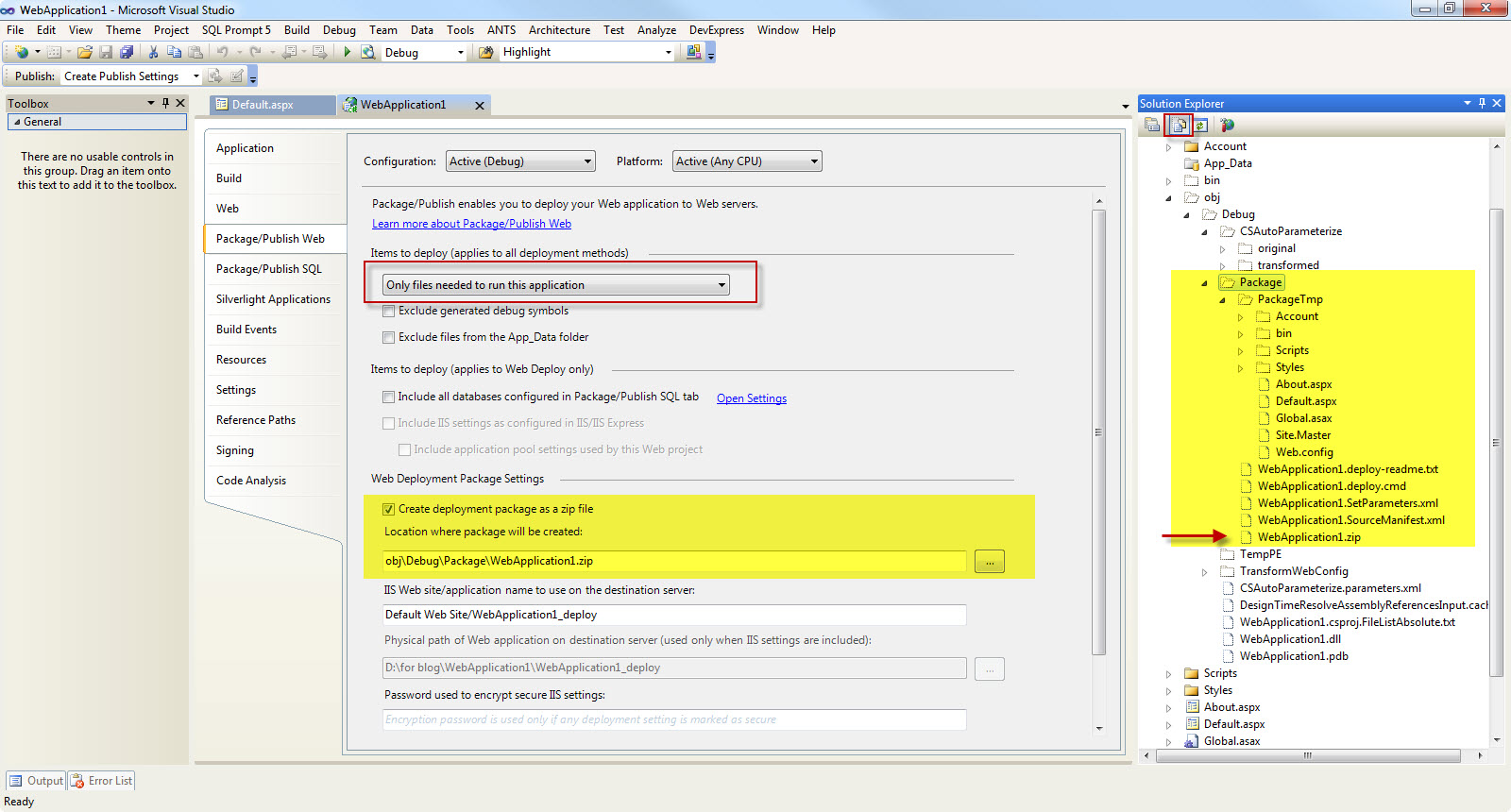Image resolution: width=1511 pixels, height=812 pixels.
Task: Click the Undo arrow icon
Action: [x=222, y=52]
